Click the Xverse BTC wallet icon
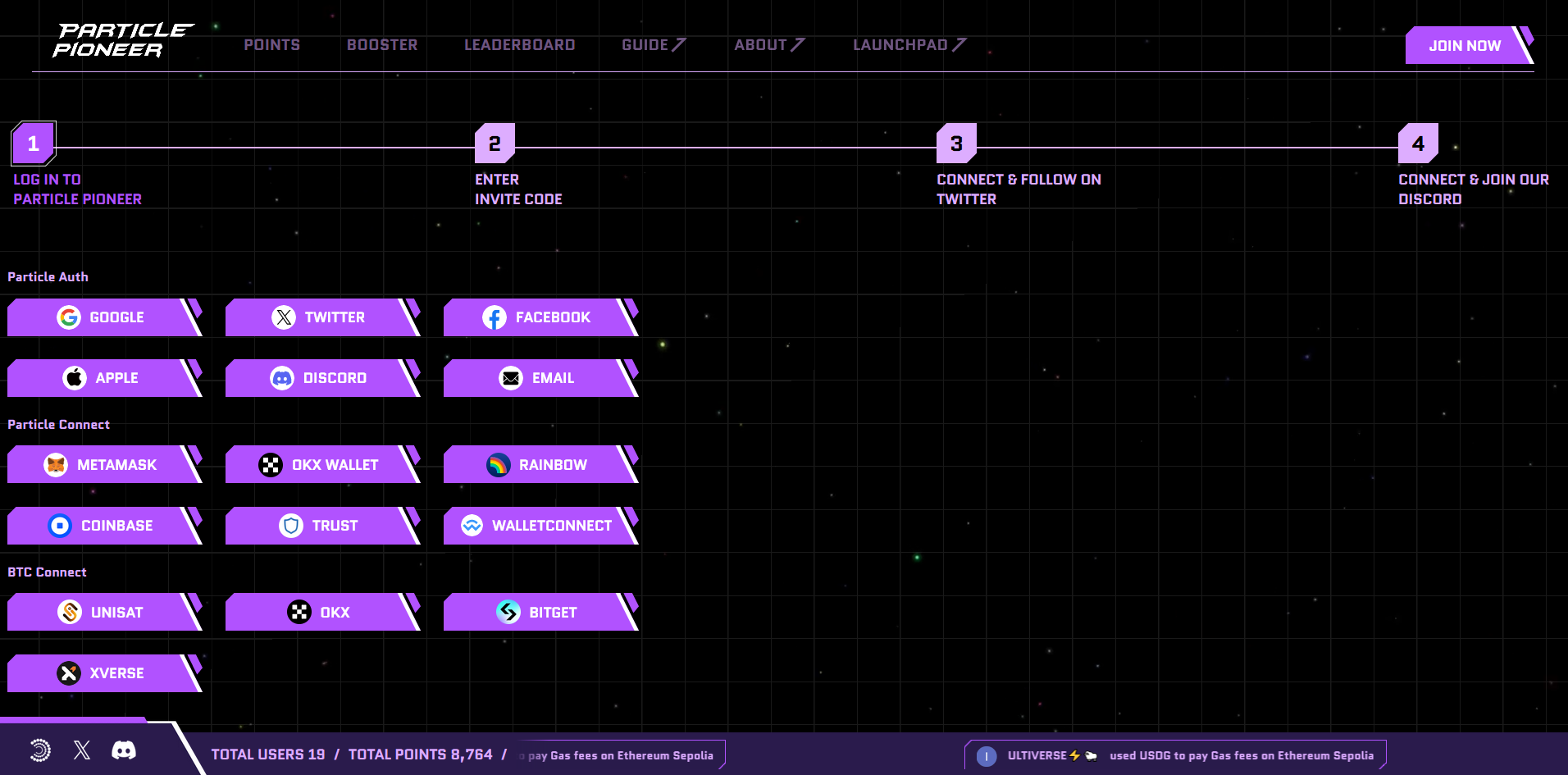The height and width of the screenshot is (775, 1568). [x=69, y=672]
